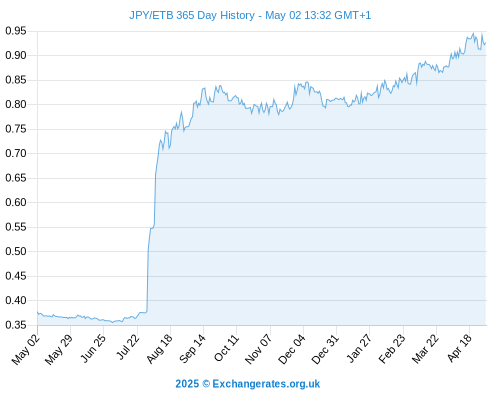Select the Mar 22 date label
This screenshot has height=400, width=495.
[x=425, y=349]
